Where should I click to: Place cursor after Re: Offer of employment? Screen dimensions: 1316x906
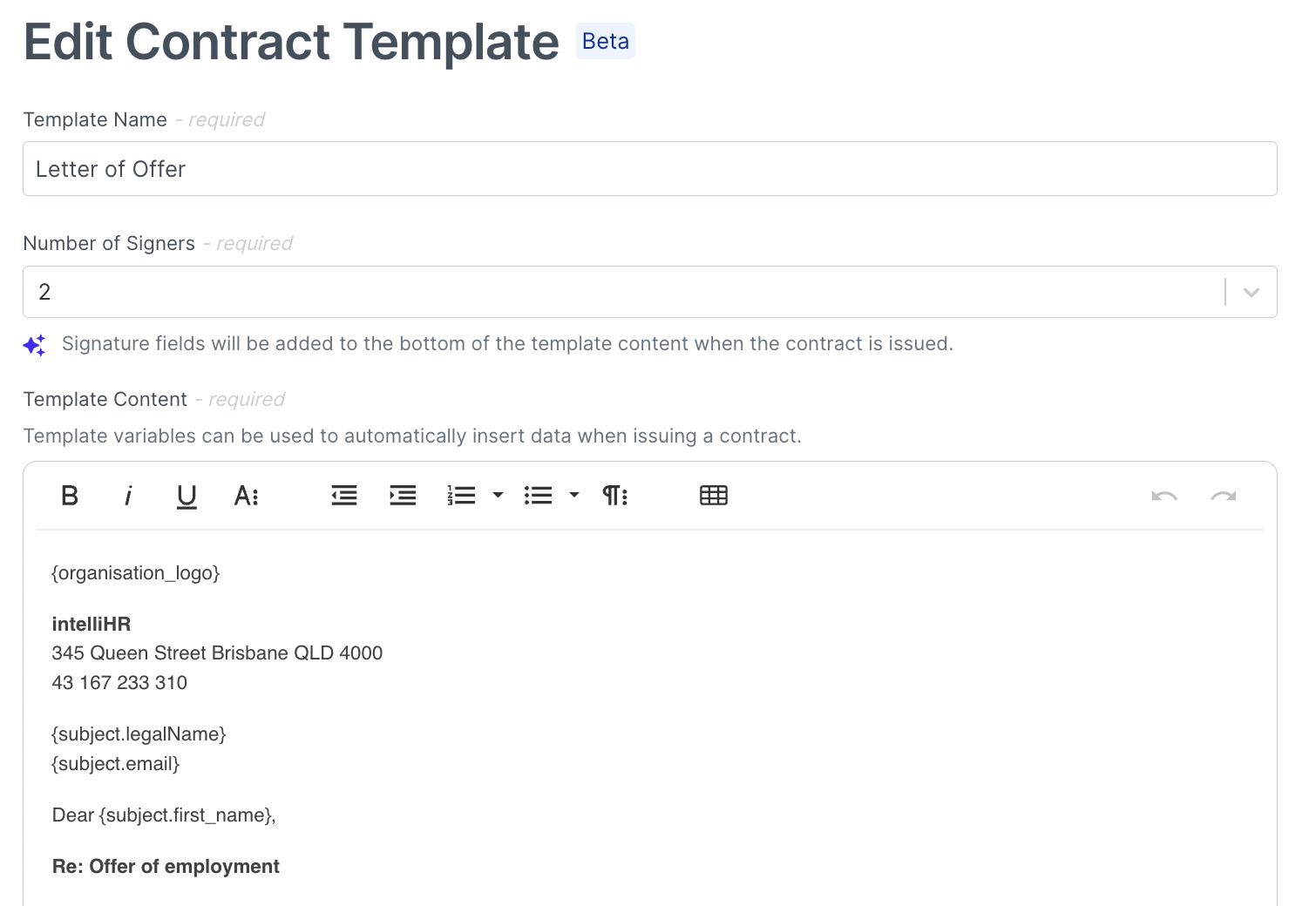[280, 866]
